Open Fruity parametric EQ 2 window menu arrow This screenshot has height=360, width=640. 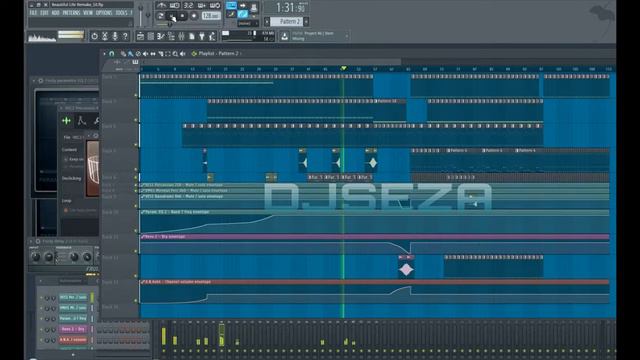[x=34, y=81]
